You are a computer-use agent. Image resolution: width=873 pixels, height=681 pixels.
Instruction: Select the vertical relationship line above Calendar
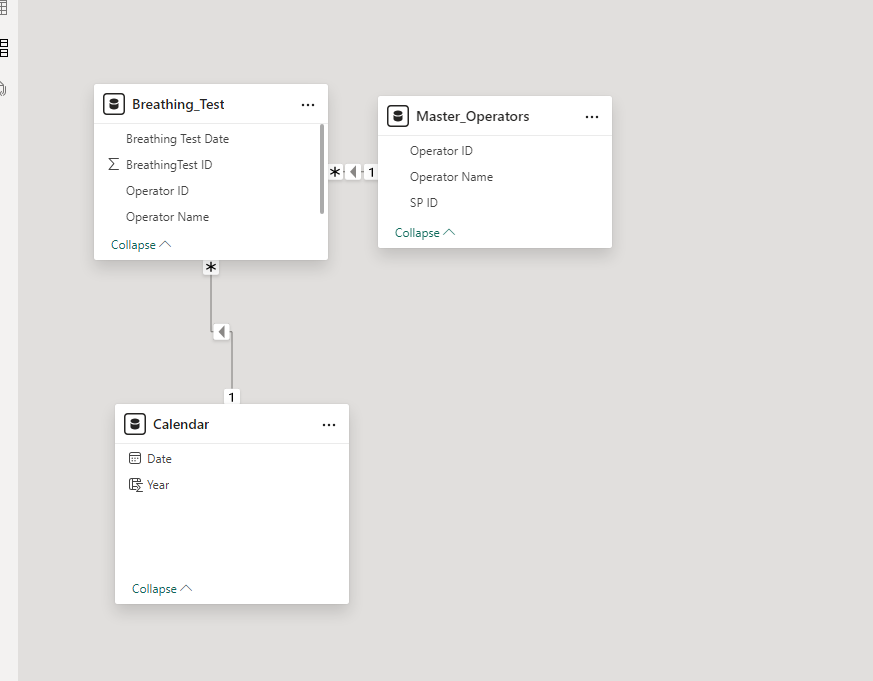point(232,362)
